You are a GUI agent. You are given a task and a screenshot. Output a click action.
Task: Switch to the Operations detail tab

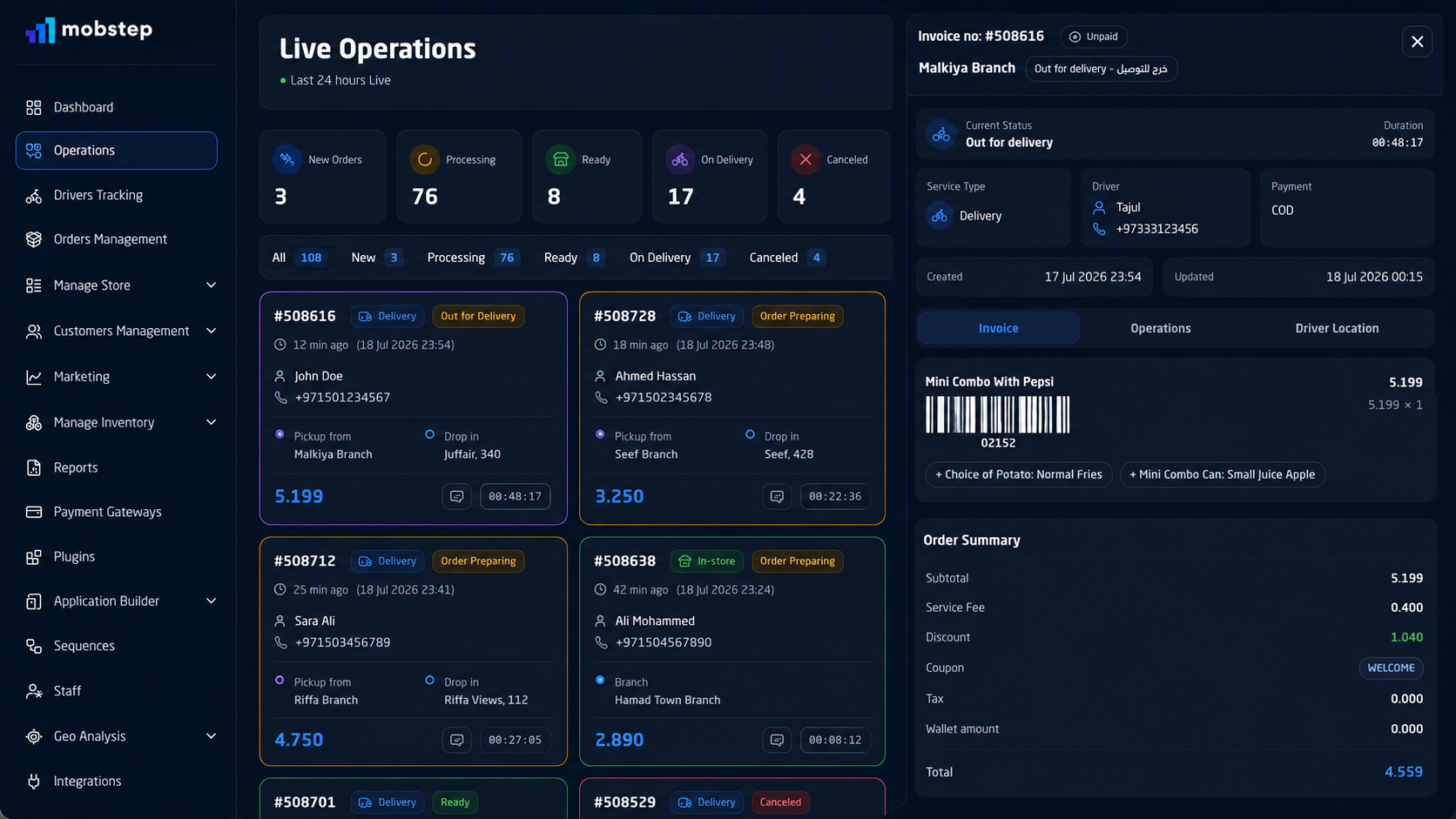point(1160,328)
